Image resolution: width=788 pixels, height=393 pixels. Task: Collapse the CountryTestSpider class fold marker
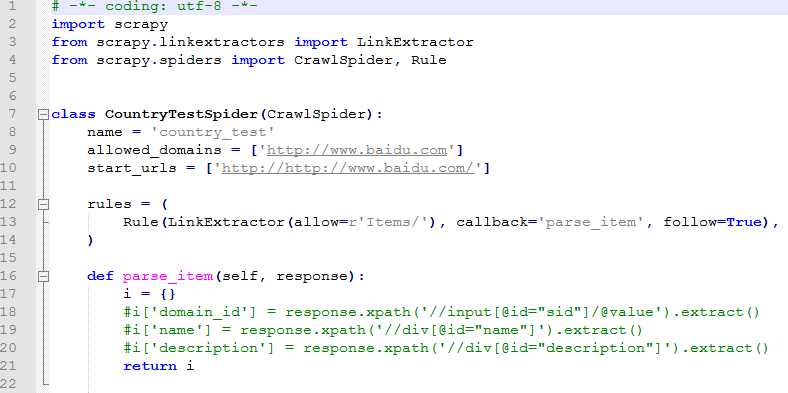pyautogui.click(x=44, y=115)
